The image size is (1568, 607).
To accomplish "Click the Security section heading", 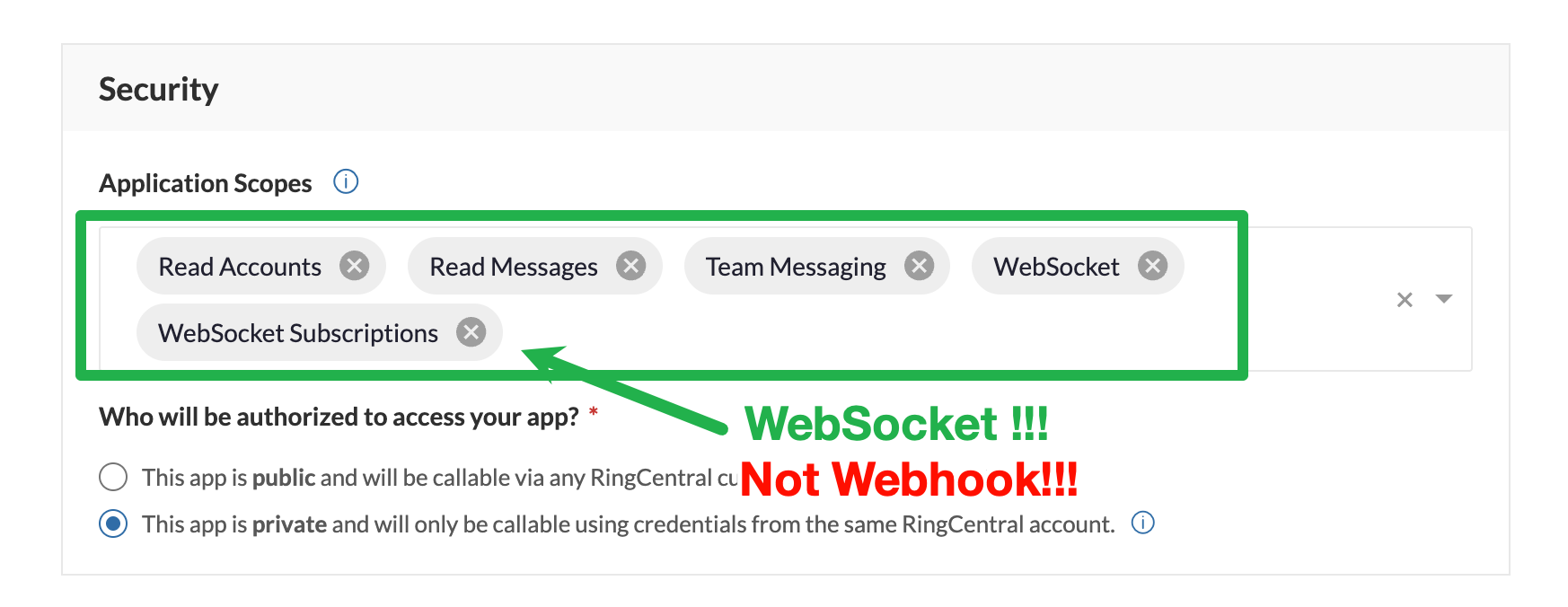I will (159, 90).
